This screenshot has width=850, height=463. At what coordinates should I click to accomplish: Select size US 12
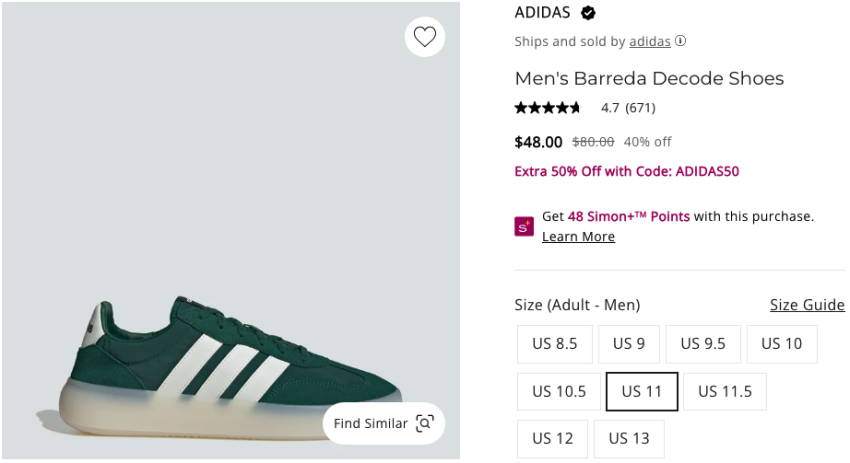pyautogui.click(x=553, y=439)
